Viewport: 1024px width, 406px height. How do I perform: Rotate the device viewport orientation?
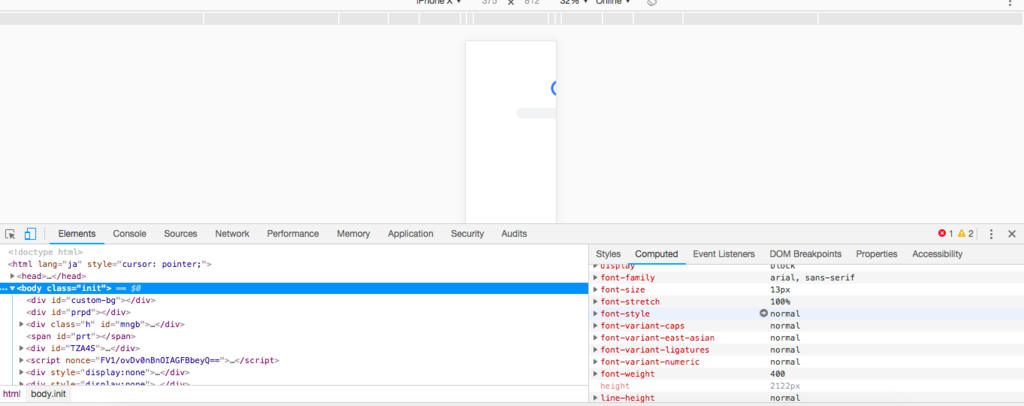tap(651, 2)
